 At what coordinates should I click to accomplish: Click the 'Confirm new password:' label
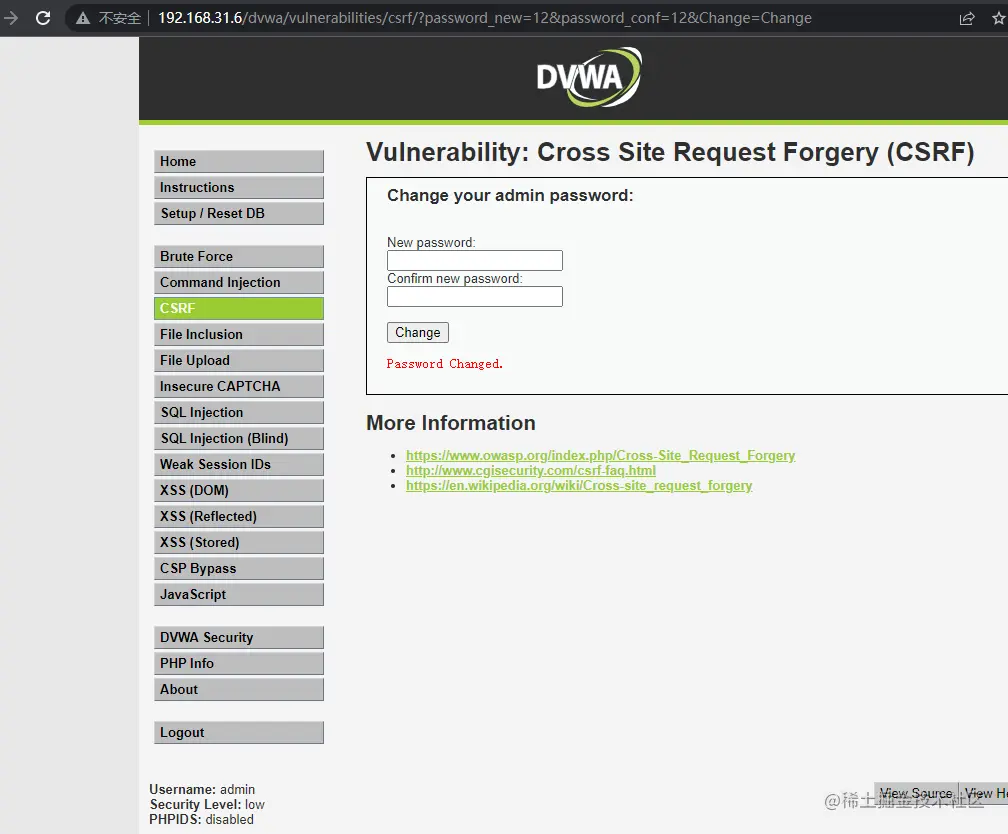pyautogui.click(x=454, y=278)
